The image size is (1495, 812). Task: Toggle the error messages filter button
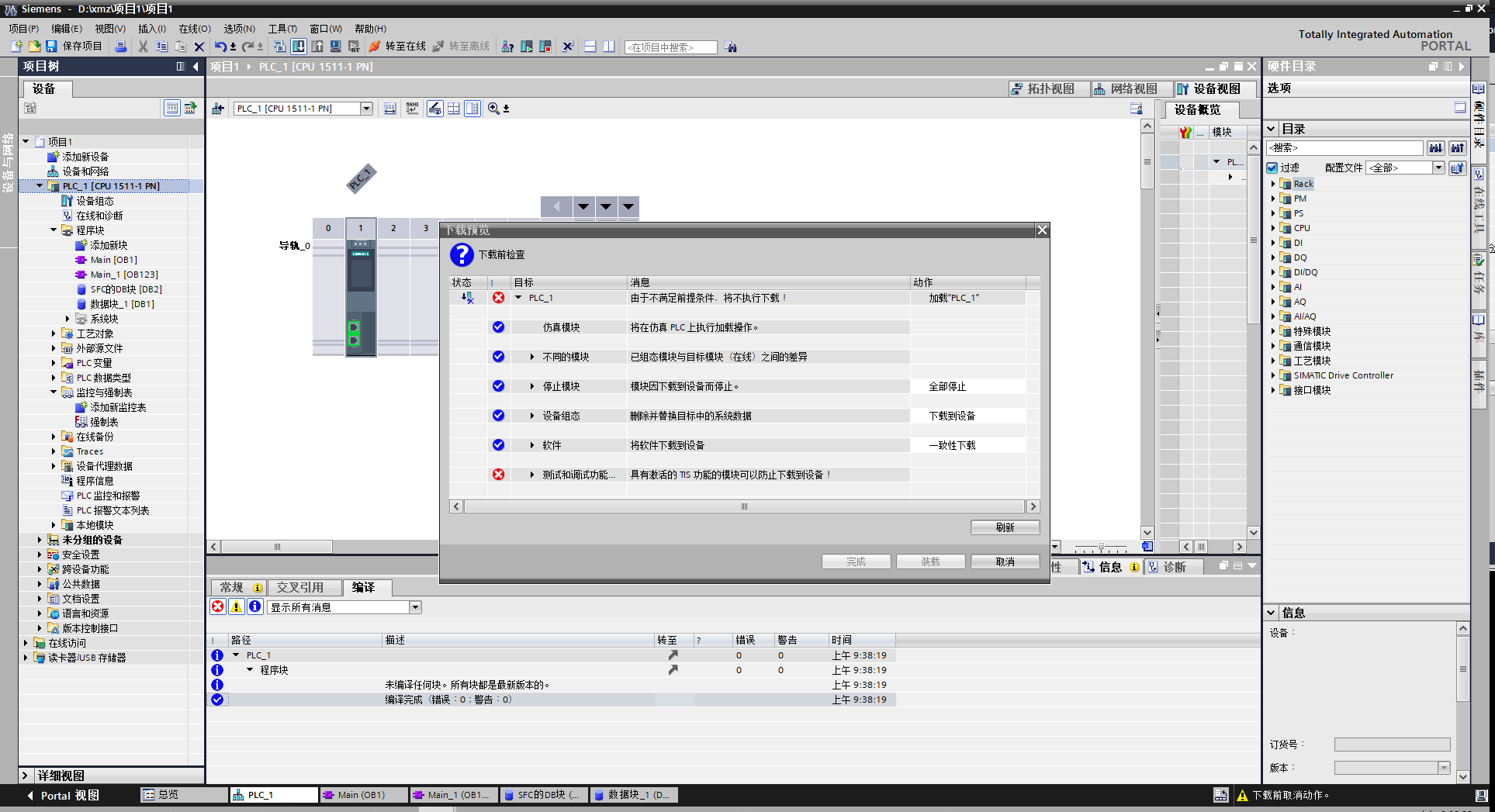coord(218,607)
